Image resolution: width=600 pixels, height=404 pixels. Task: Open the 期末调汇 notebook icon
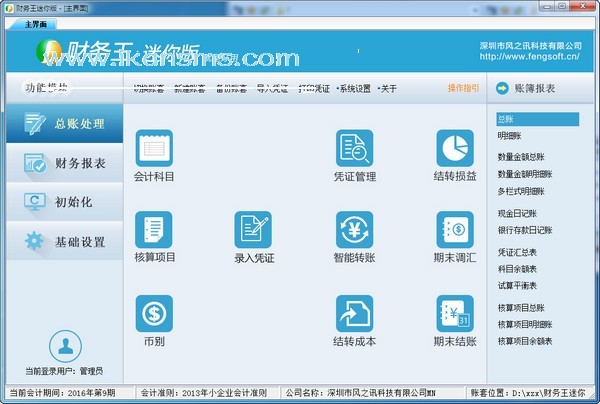(455, 229)
